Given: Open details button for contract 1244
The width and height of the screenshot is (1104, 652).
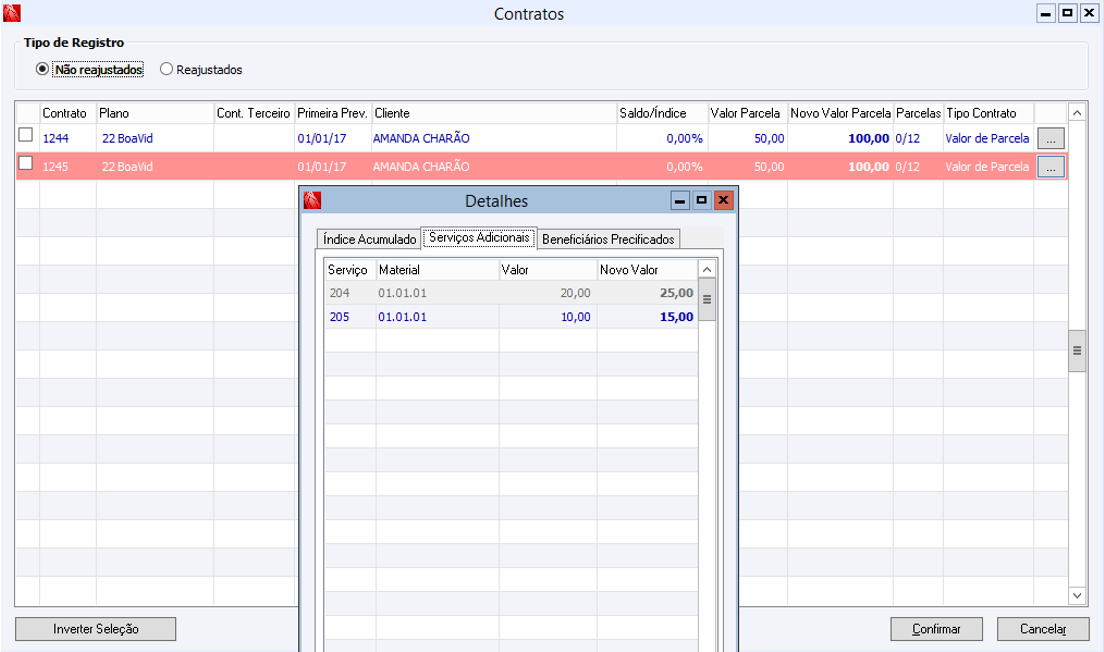Looking at the screenshot, I should [1051, 139].
